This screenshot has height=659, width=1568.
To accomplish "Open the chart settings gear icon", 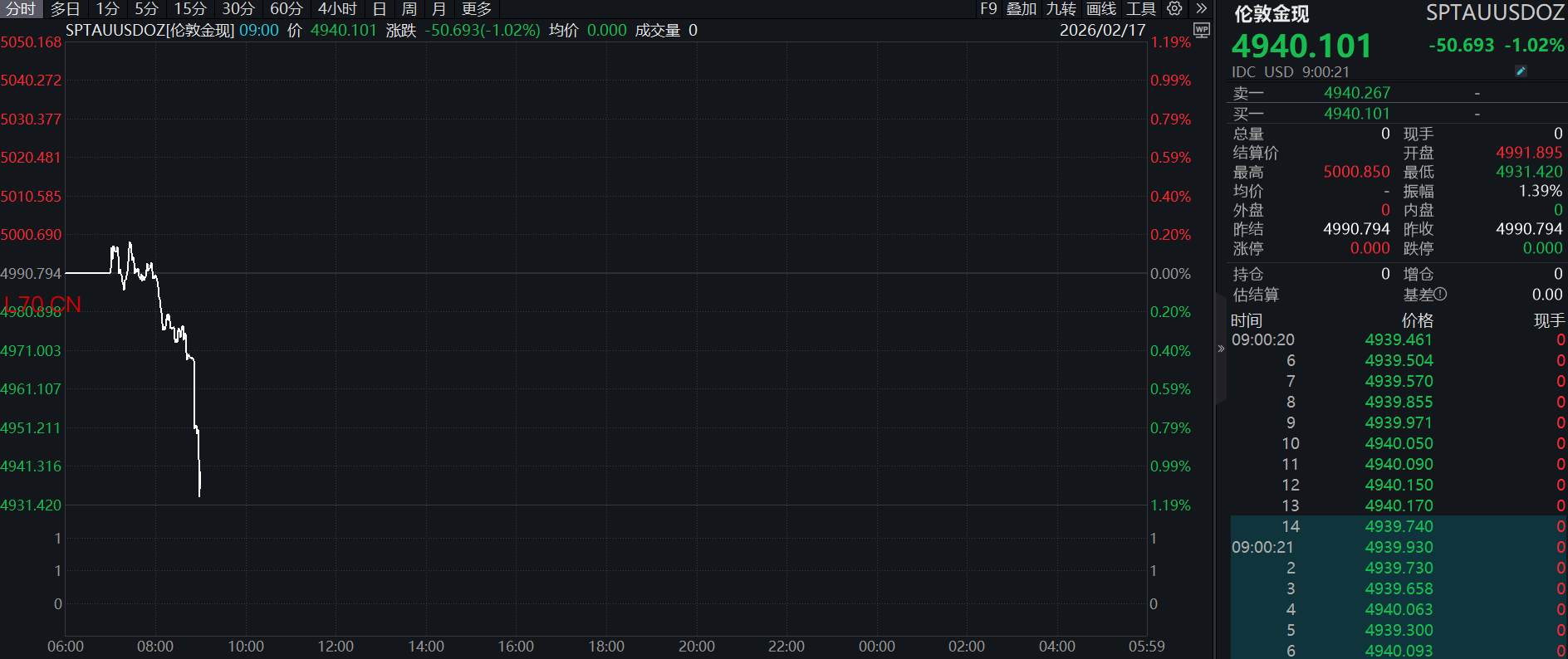I will pyautogui.click(x=1174, y=8).
